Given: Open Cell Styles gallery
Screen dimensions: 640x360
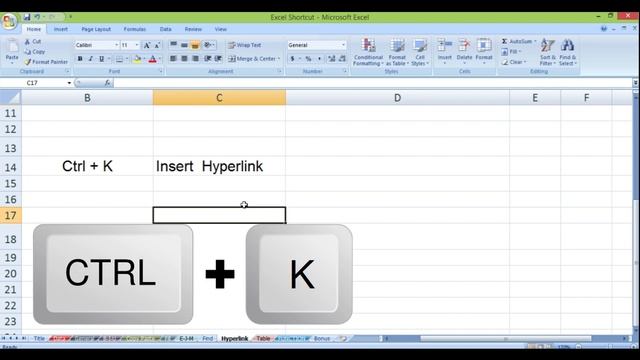Looking at the screenshot, I should click(x=420, y=52).
